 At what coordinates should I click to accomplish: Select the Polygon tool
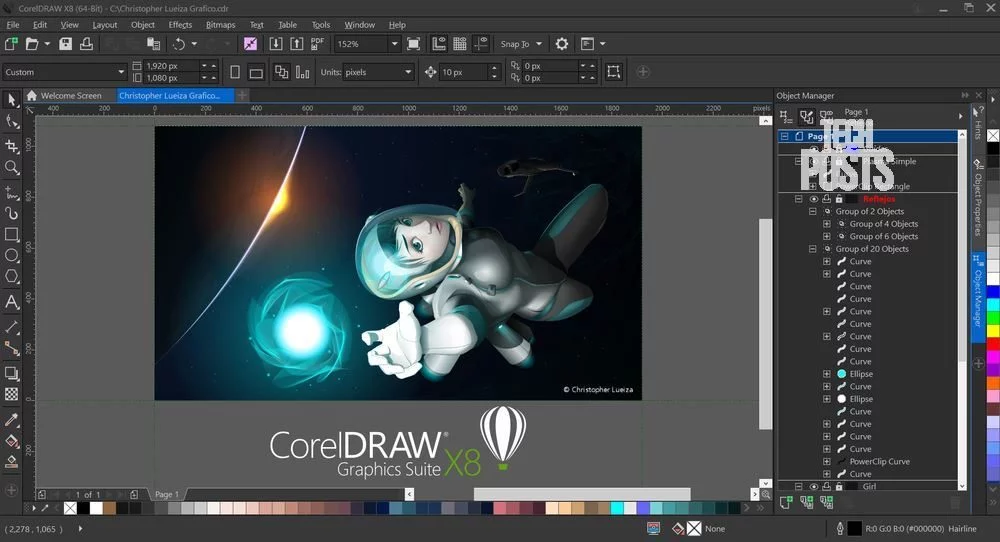pyautogui.click(x=11, y=277)
